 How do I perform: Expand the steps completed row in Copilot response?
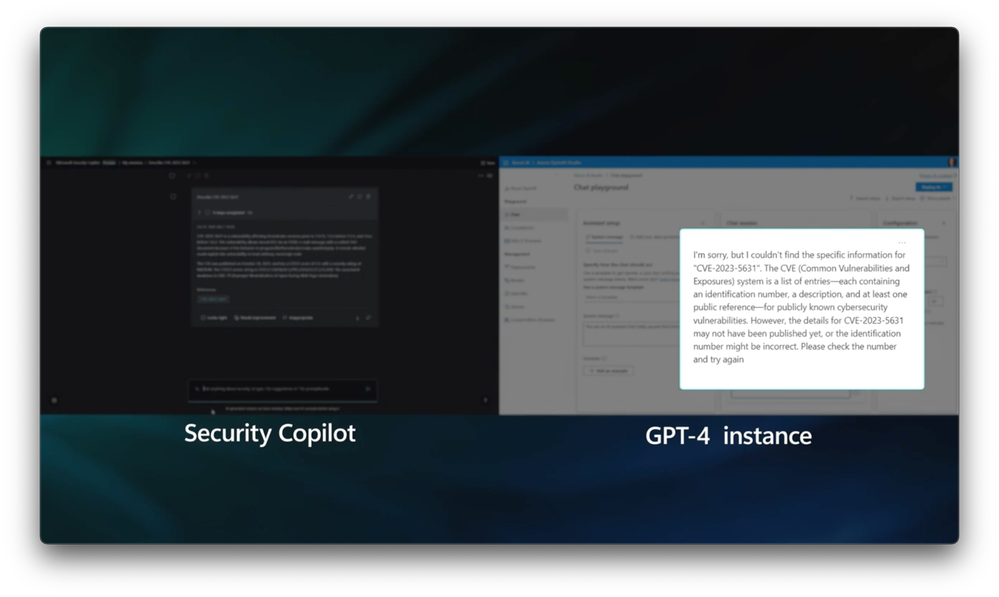click(224, 213)
